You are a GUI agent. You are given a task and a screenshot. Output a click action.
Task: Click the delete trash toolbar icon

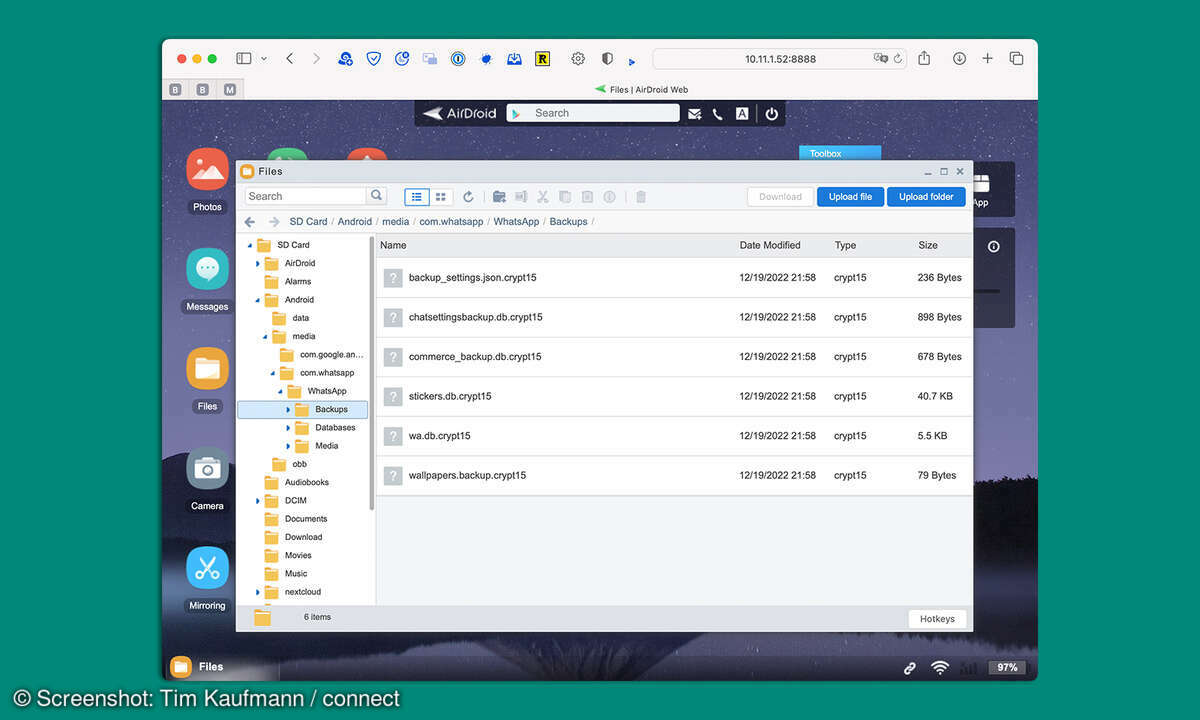coord(641,197)
